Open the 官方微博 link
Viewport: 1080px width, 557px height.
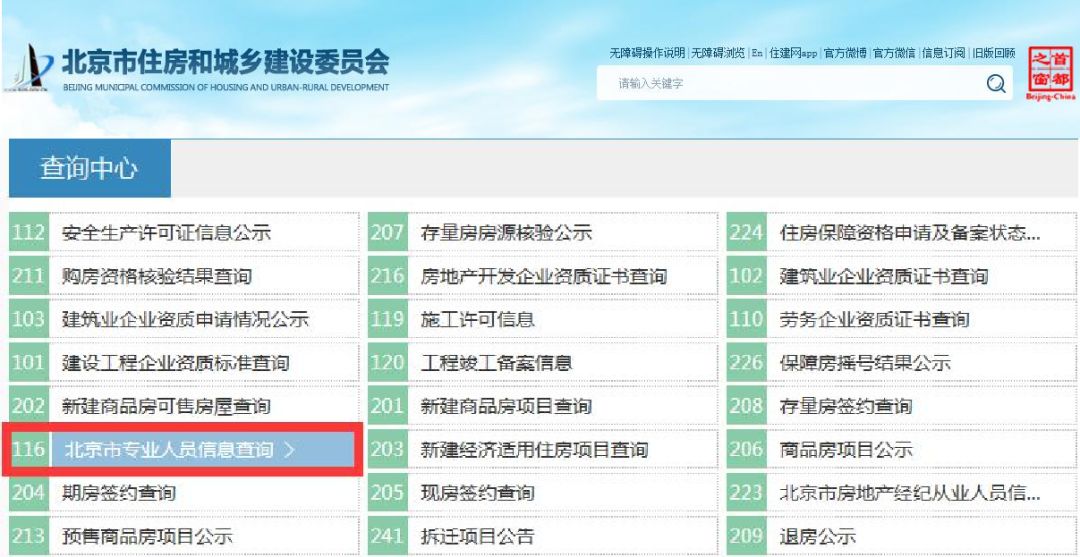point(845,53)
